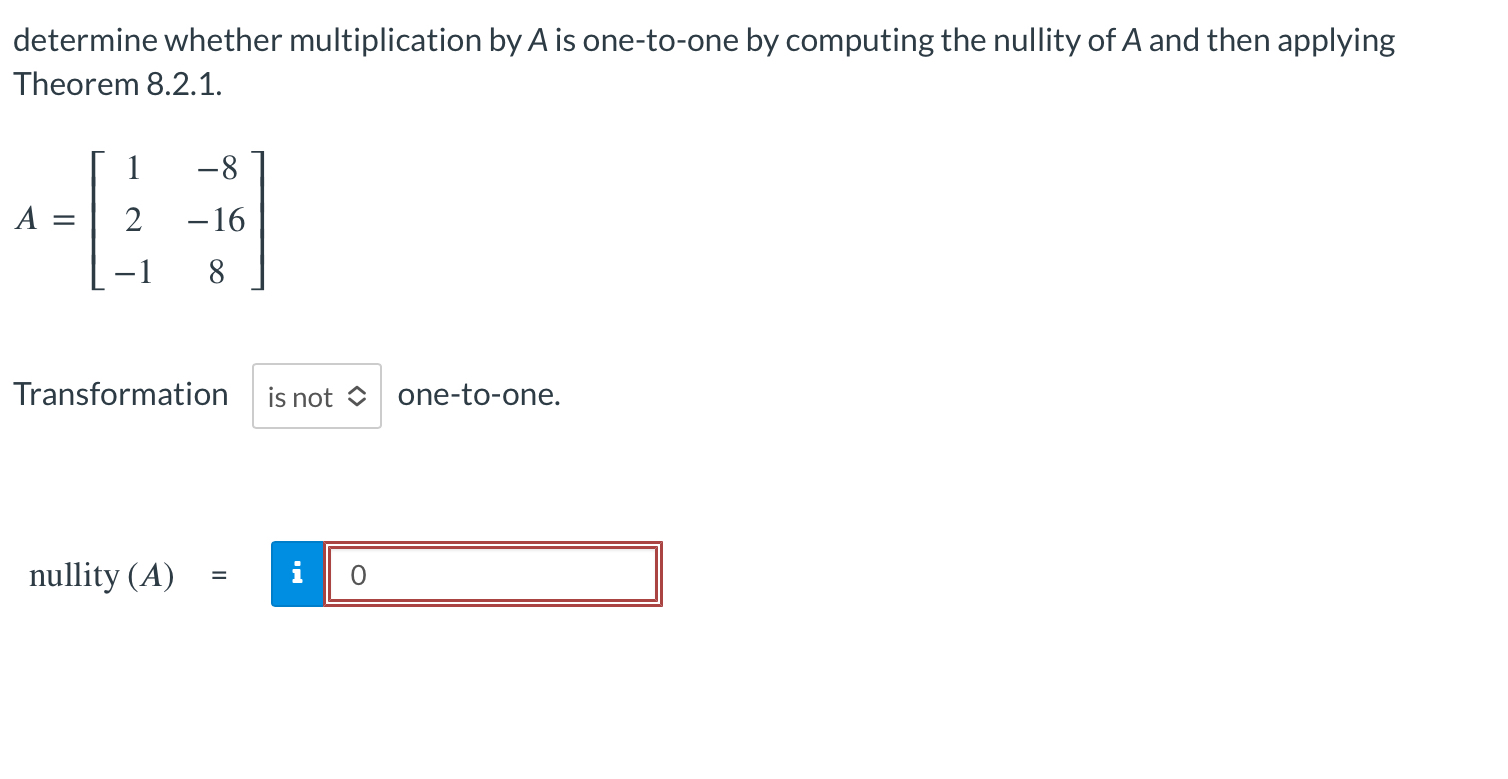The height and width of the screenshot is (779, 1508).
Task: Select the '0' entered in the answer box
Action: click(x=358, y=574)
